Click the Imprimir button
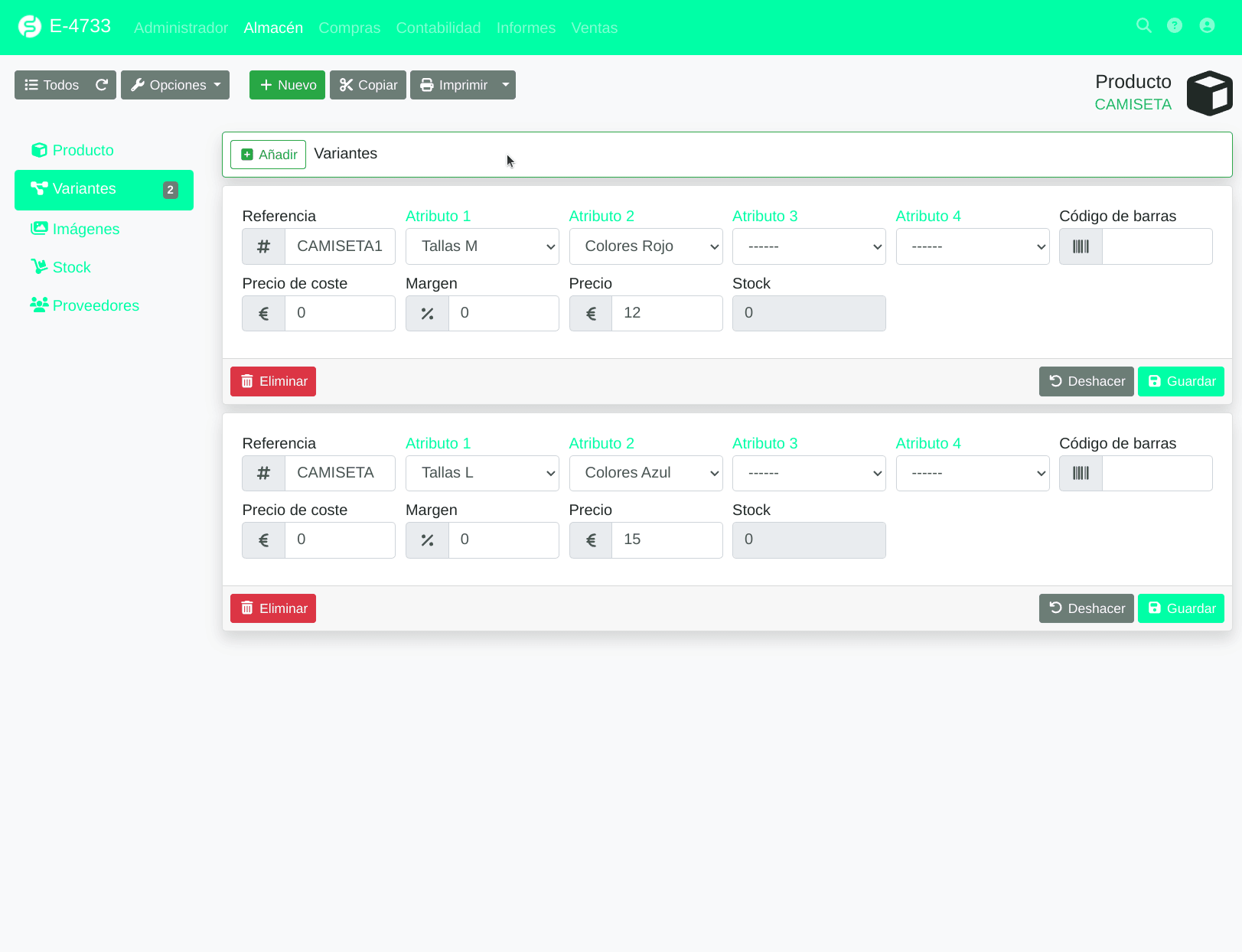Image resolution: width=1242 pixels, height=952 pixels. click(x=453, y=85)
